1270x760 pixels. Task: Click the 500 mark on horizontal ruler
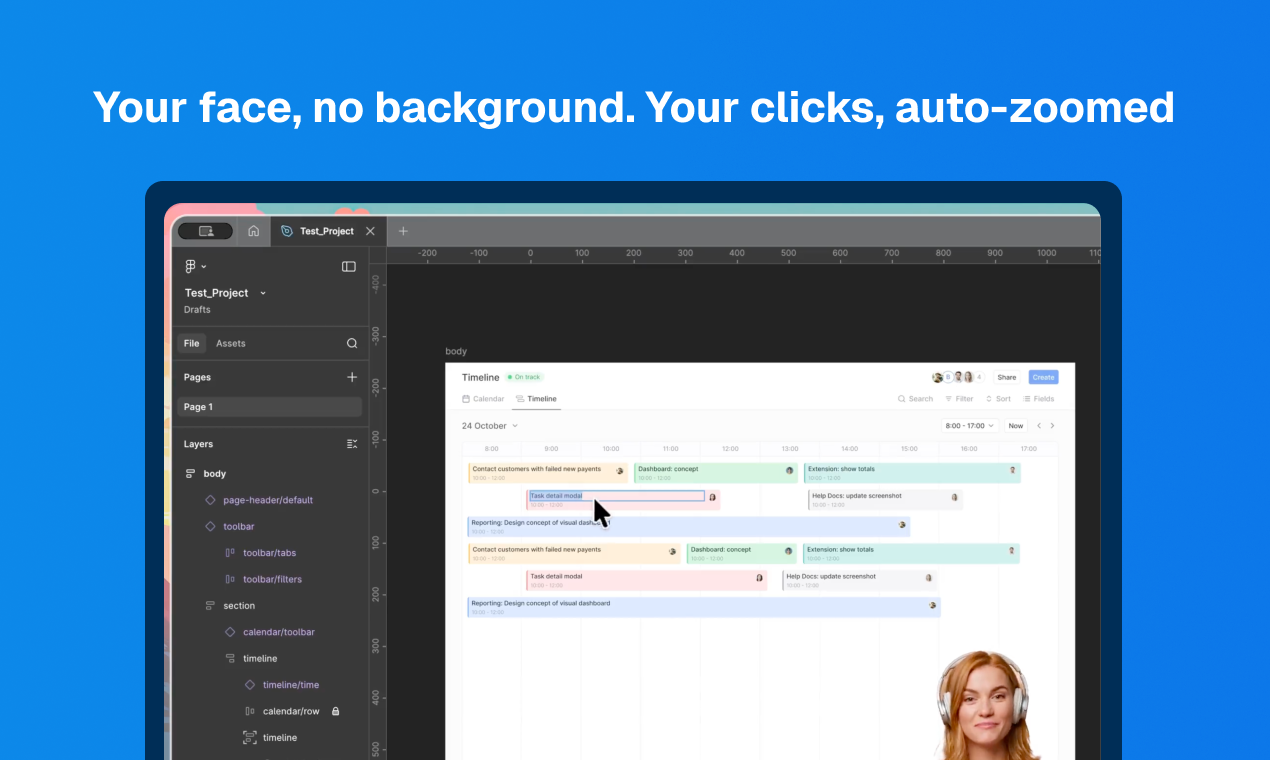788,253
